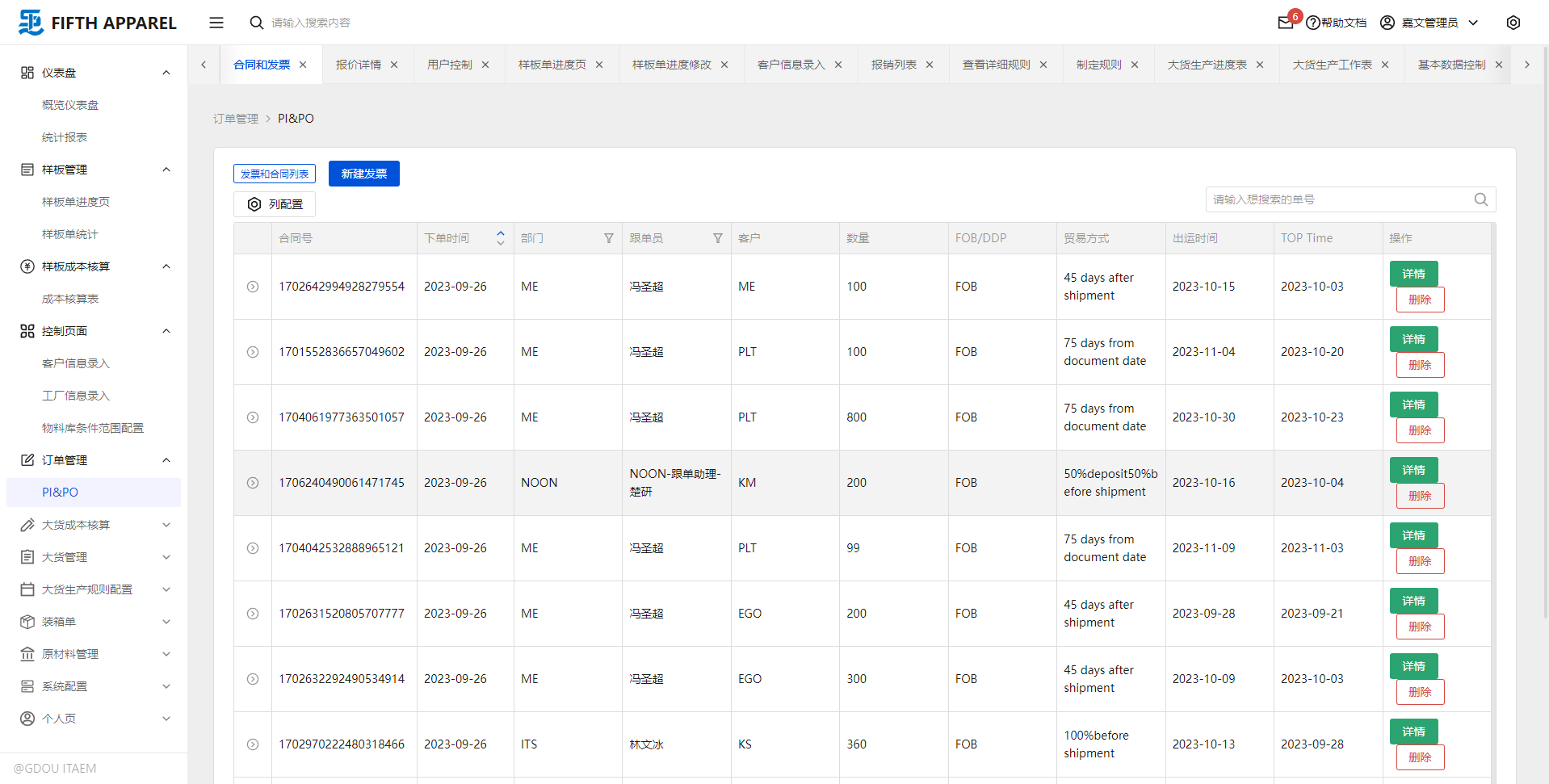1549x784 pixels.
Task: Expand row 1702642994928279554
Action: point(253,287)
